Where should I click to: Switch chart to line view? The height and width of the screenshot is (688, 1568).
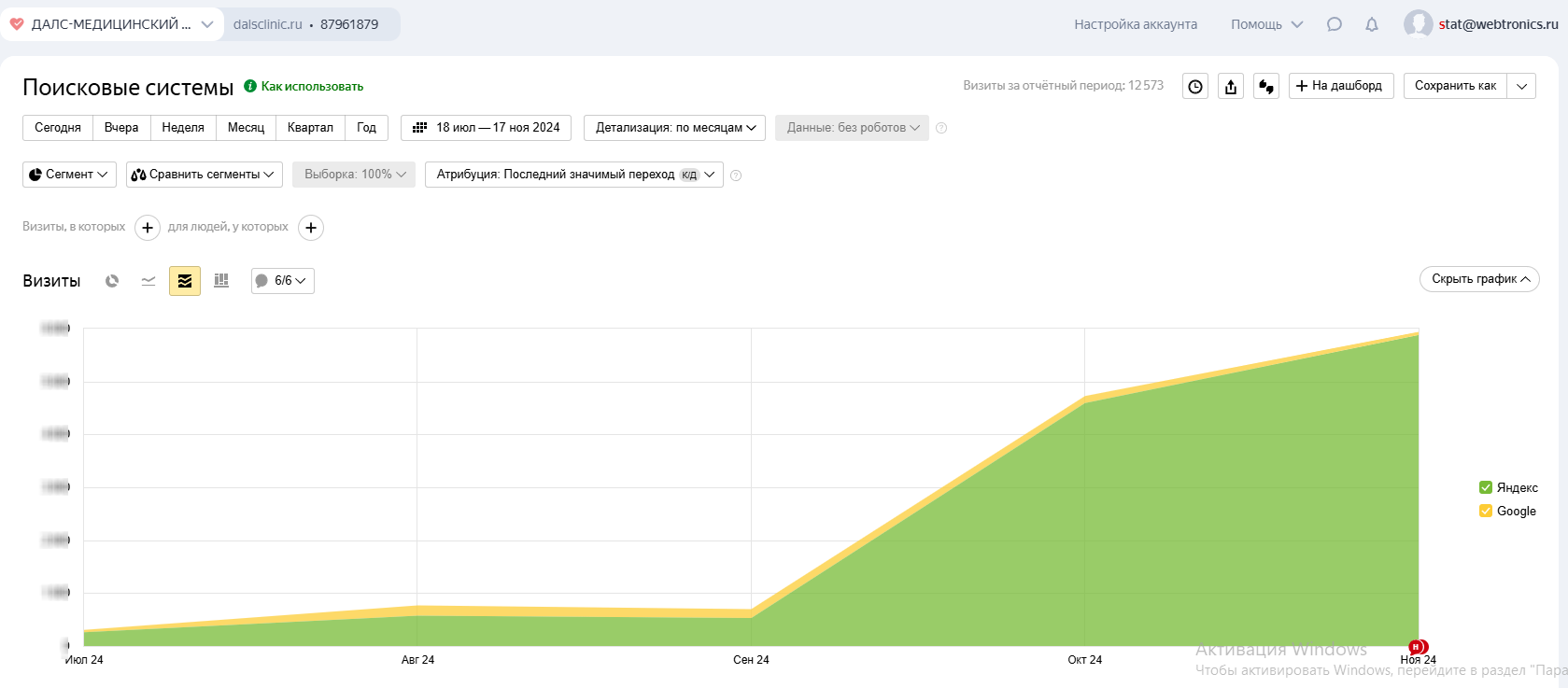(148, 281)
